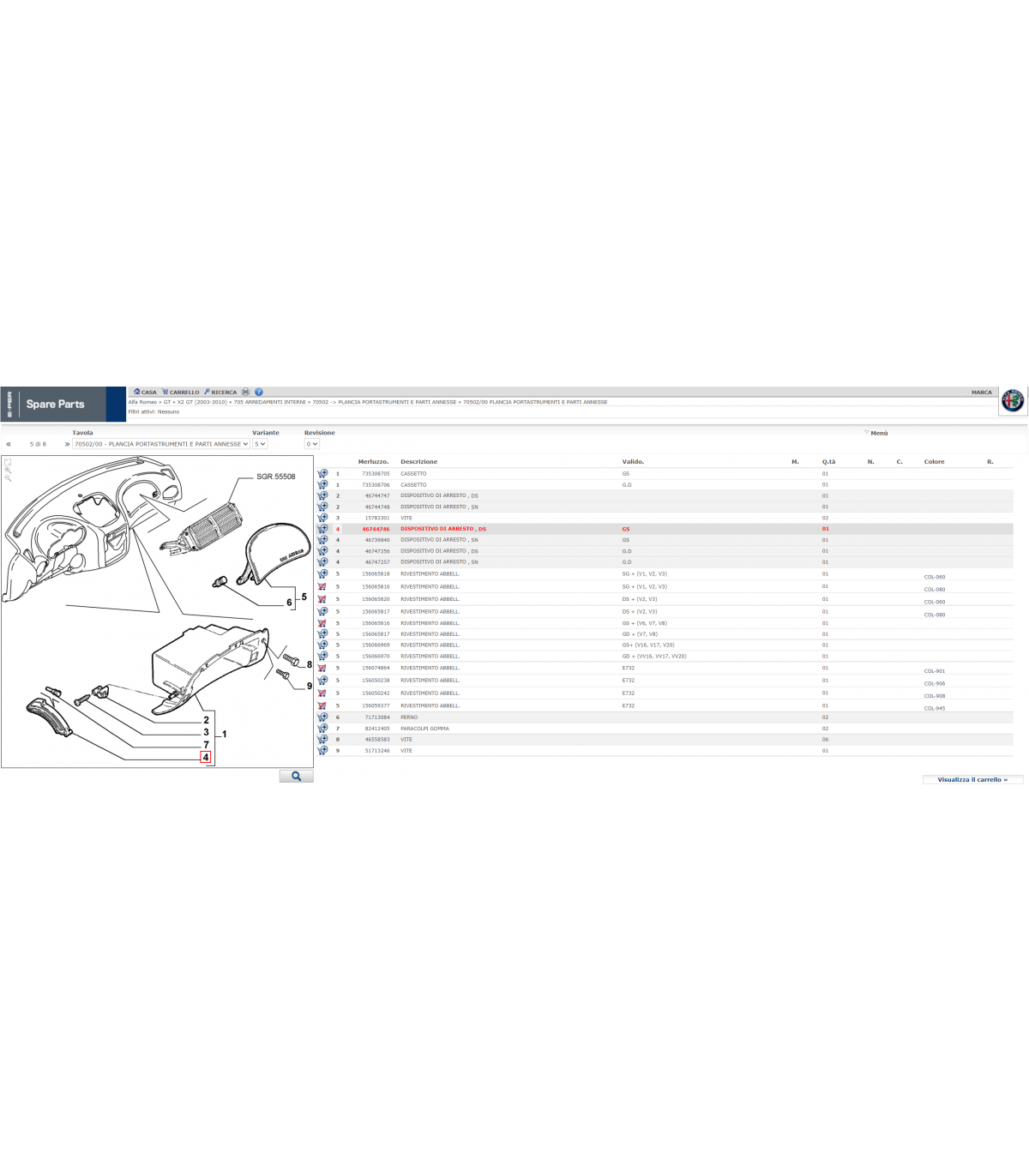Open the Tavola dropdown
This screenshot has width=1029, height=1176.
[161, 444]
